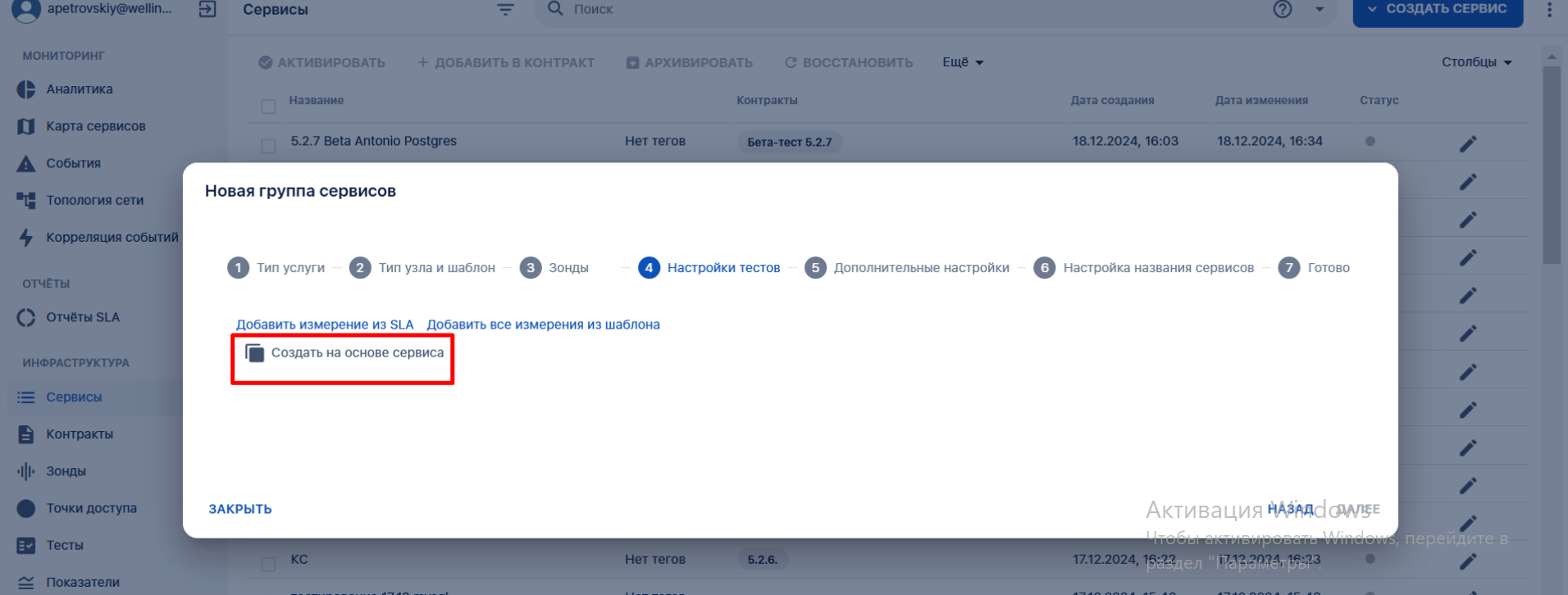Click the ЗАКРЫТЬ button in the dialog
This screenshot has height=595, width=1568.
pos(240,509)
